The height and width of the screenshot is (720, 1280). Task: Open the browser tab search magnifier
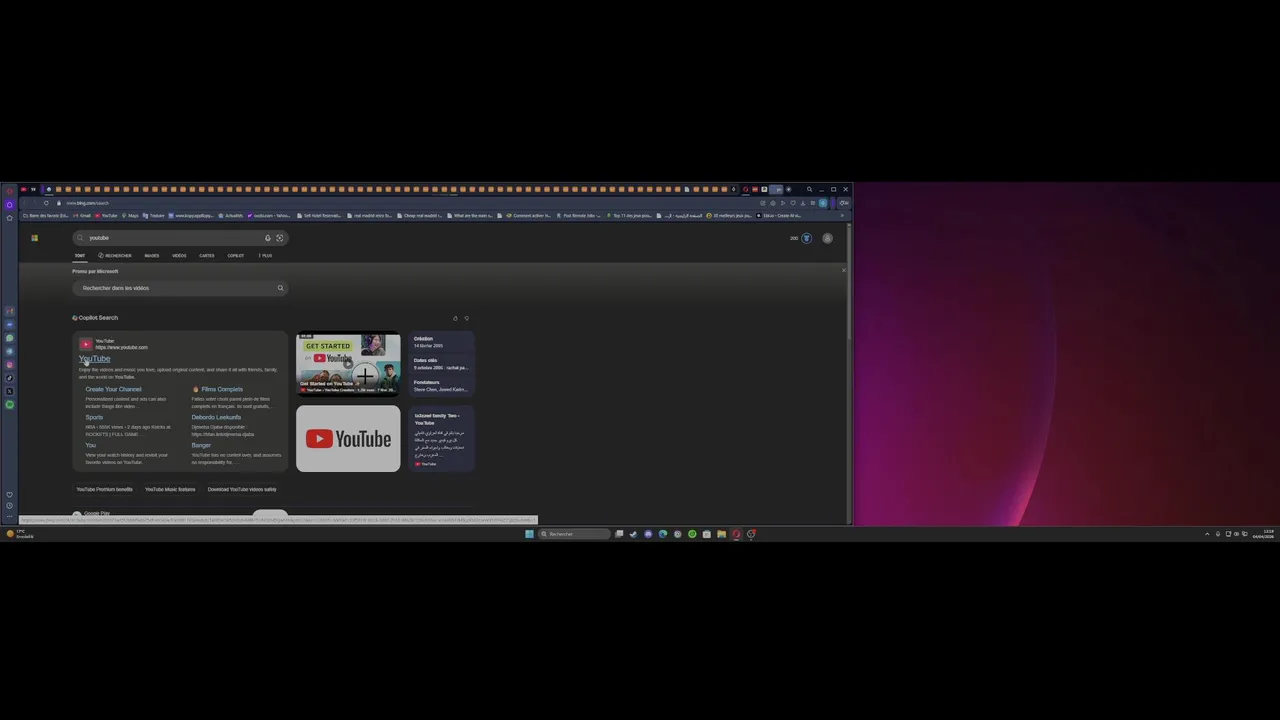pyautogui.click(x=809, y=189)
